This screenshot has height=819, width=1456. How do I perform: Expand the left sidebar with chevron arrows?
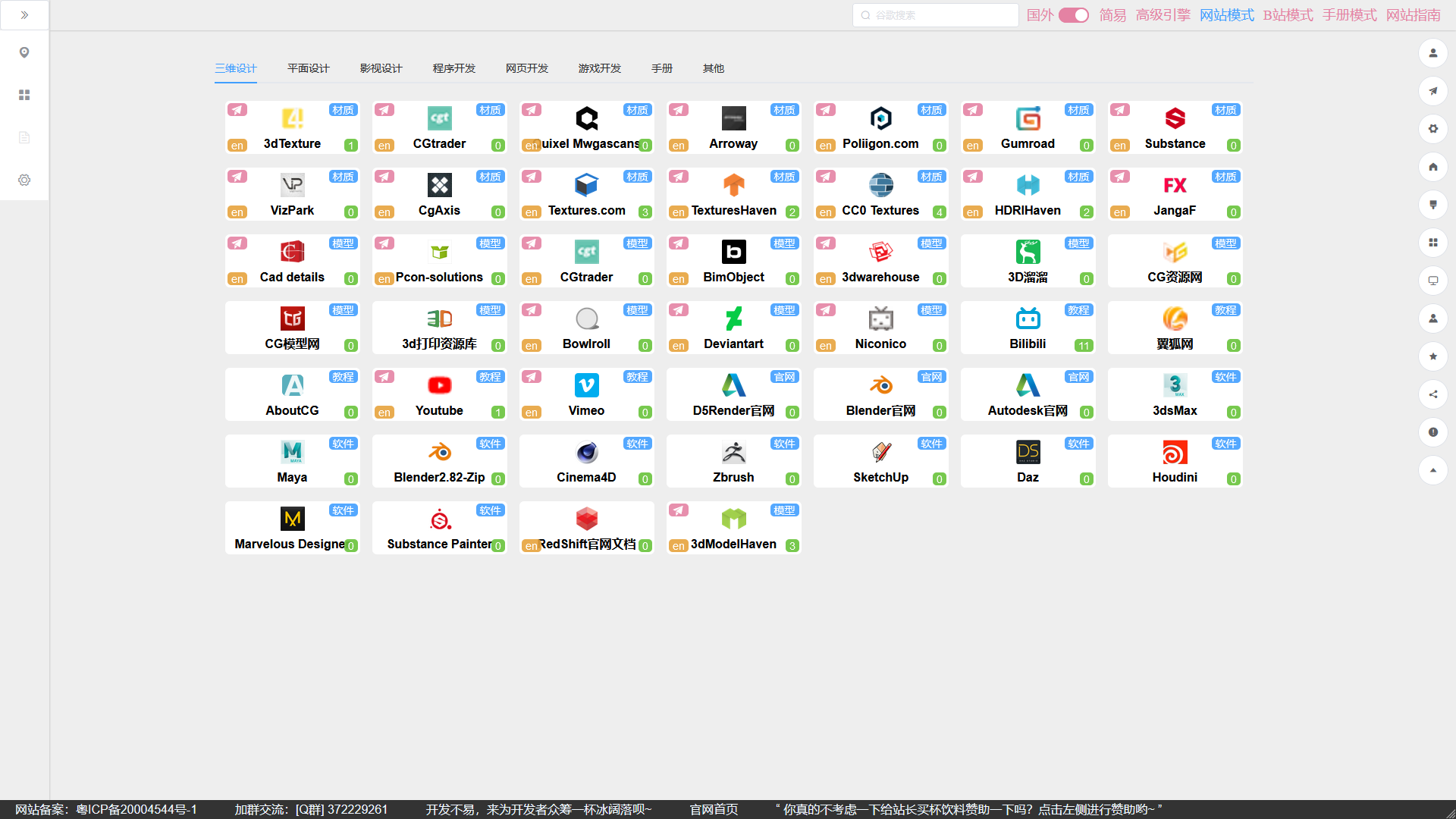point(24,15)
